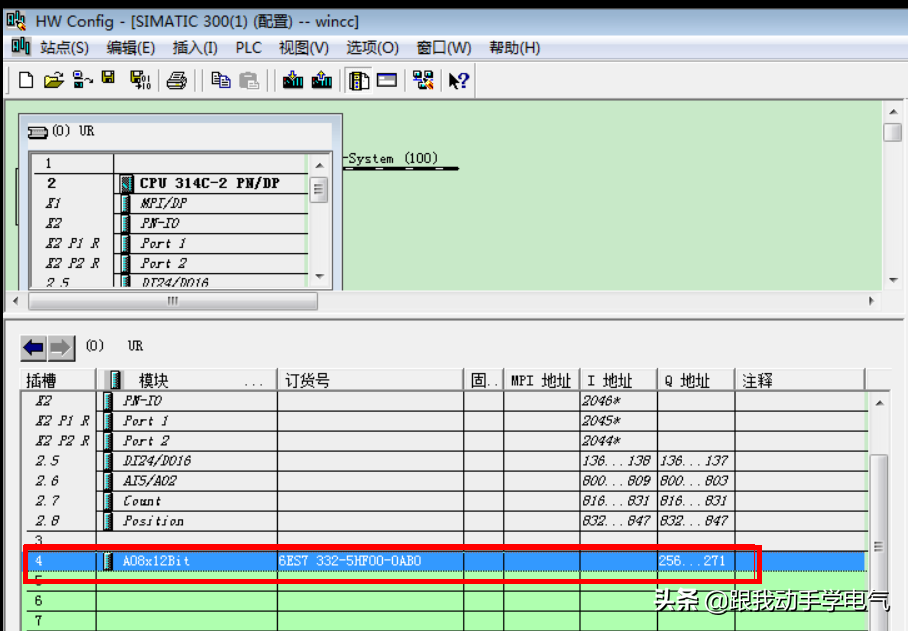This screenshot has height=631, width=908.
Task: Click order number 6ES7 332-5HF00-0AB0
Action: tap(350, 560)
